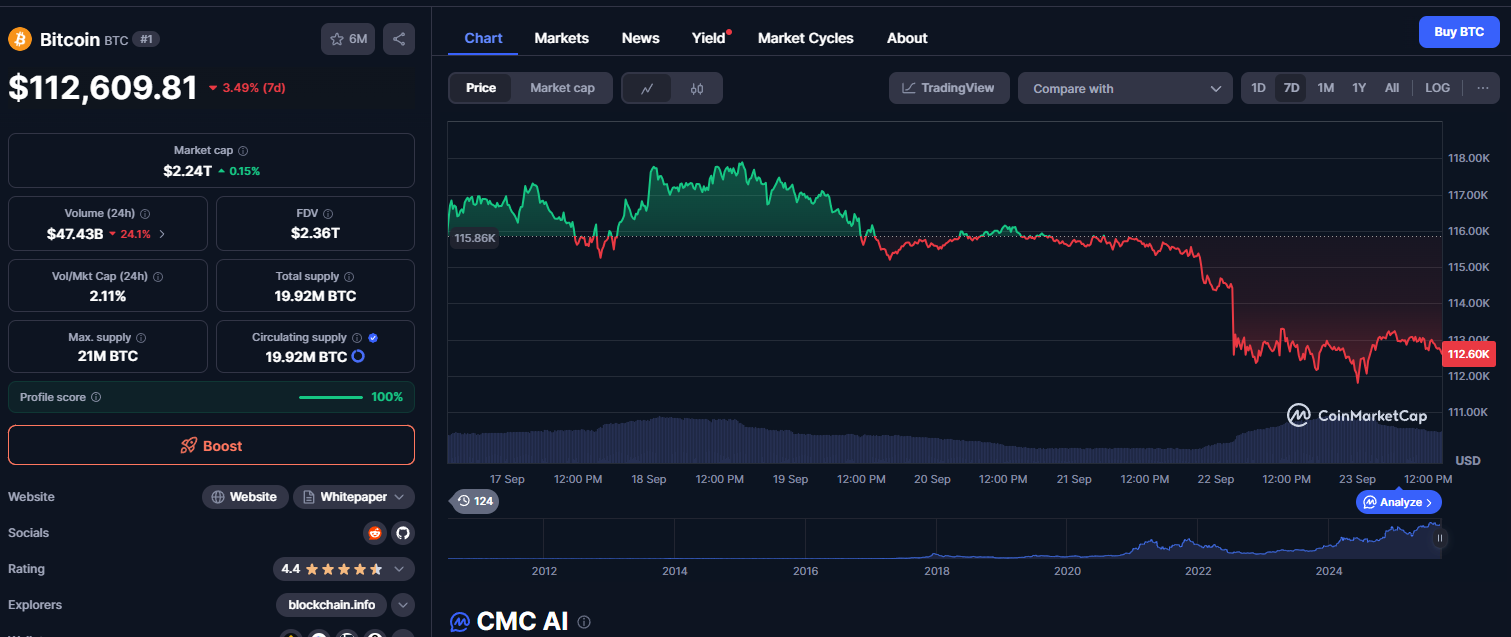Click the info icon beside Market cap
The width and height of the screenshot is (1511, 637).
pyautogui.click(x=244, y=151)
